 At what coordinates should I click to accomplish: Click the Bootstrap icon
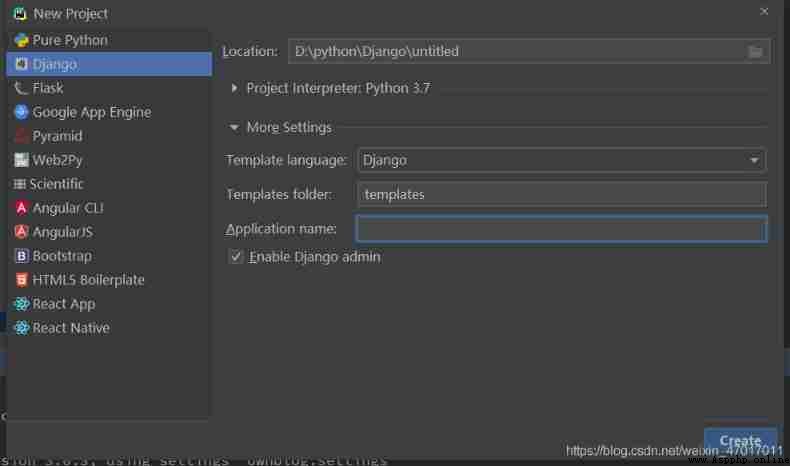pos(21,256)
